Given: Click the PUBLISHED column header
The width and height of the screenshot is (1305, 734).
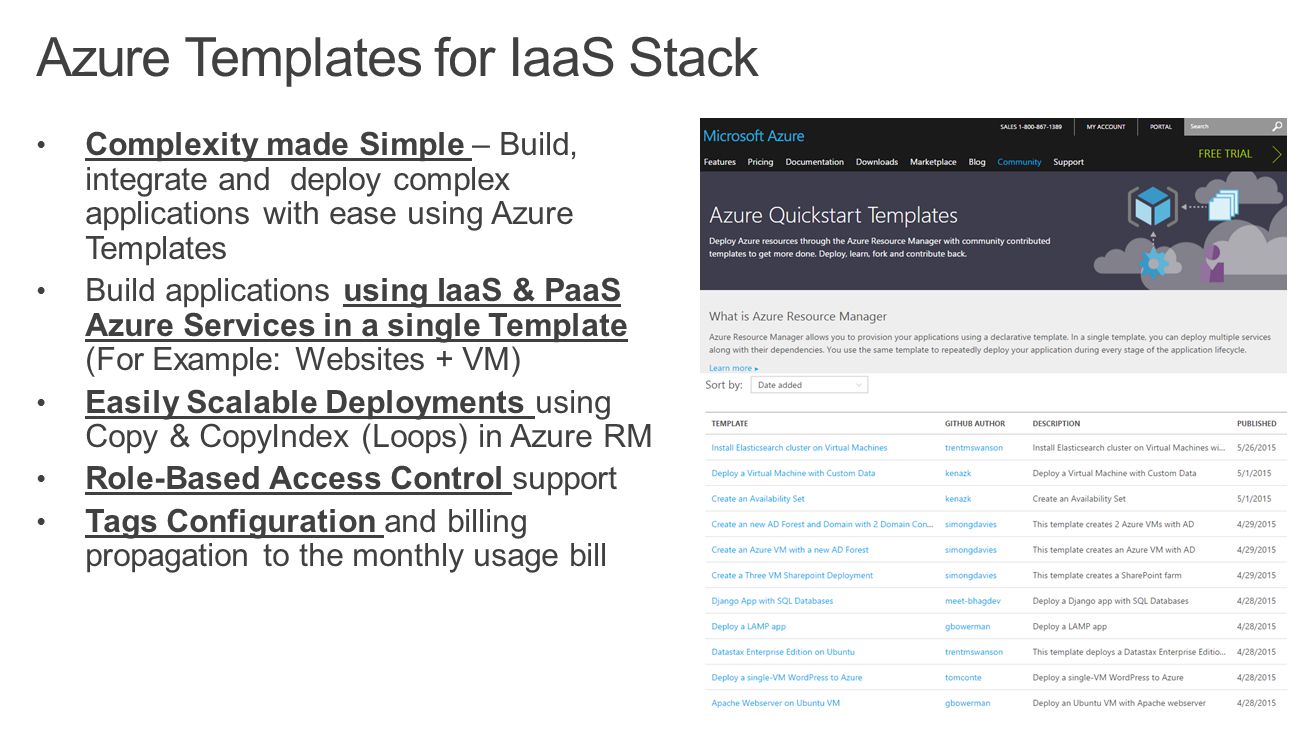Looking at the screenshot, I should click(1257, 424).
